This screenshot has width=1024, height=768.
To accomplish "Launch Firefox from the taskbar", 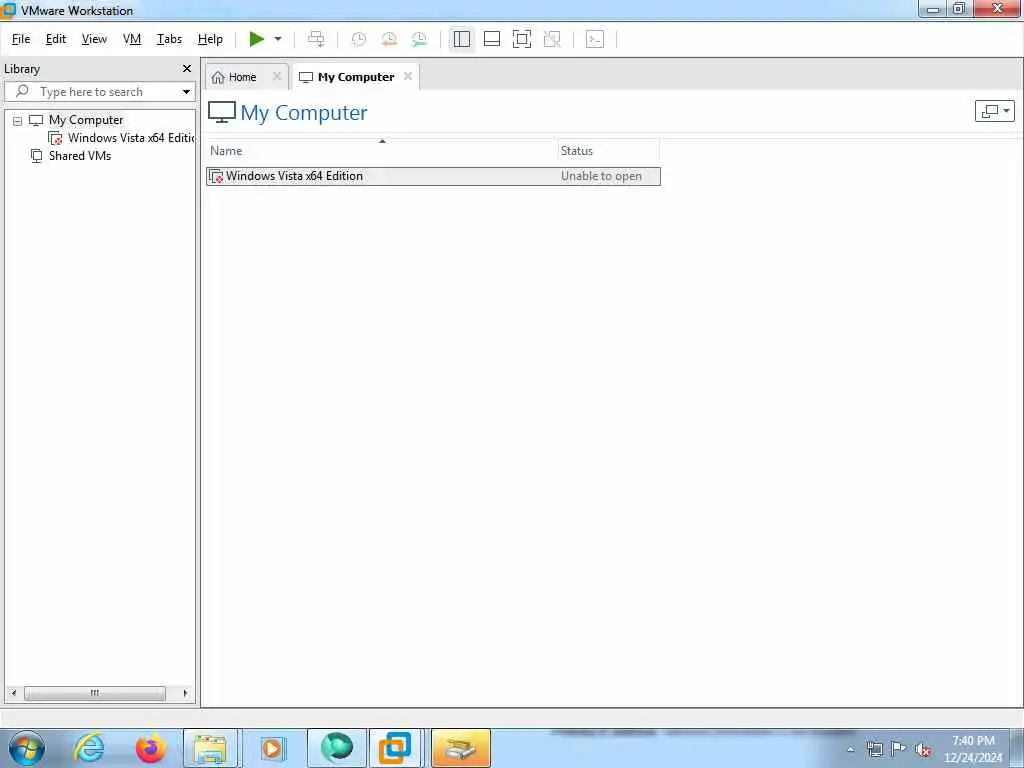I will 150,748.
